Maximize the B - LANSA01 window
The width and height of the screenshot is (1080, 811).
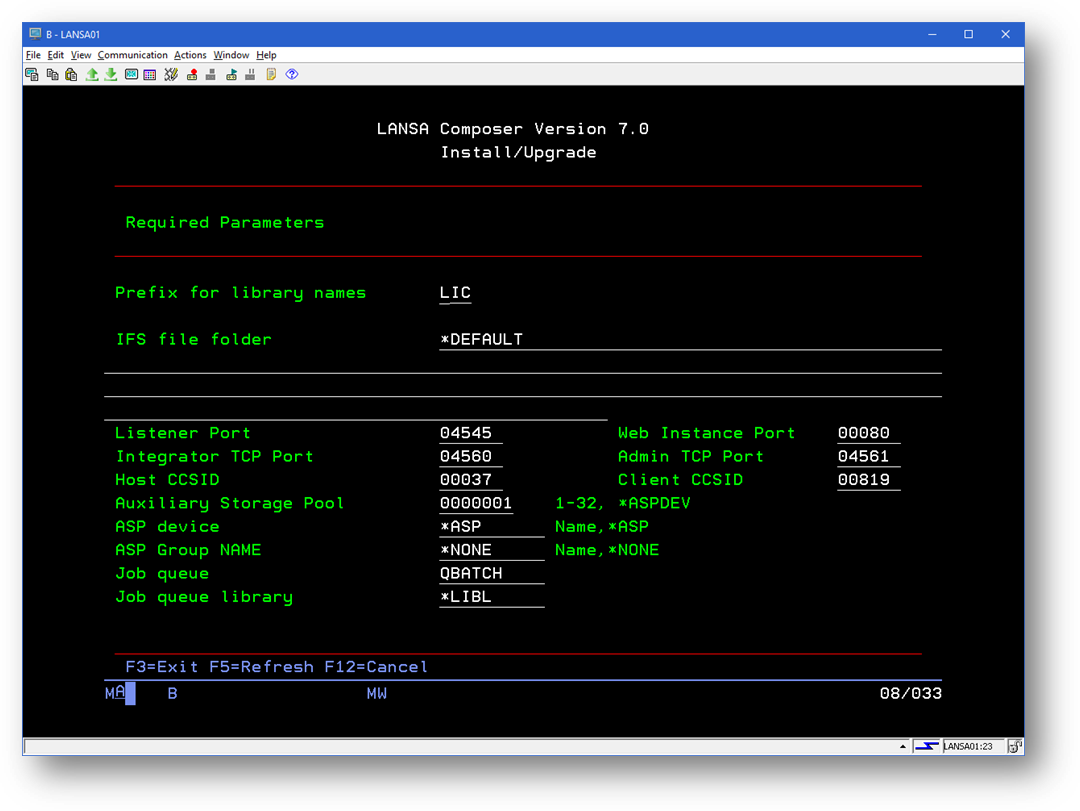coord(968,34)
